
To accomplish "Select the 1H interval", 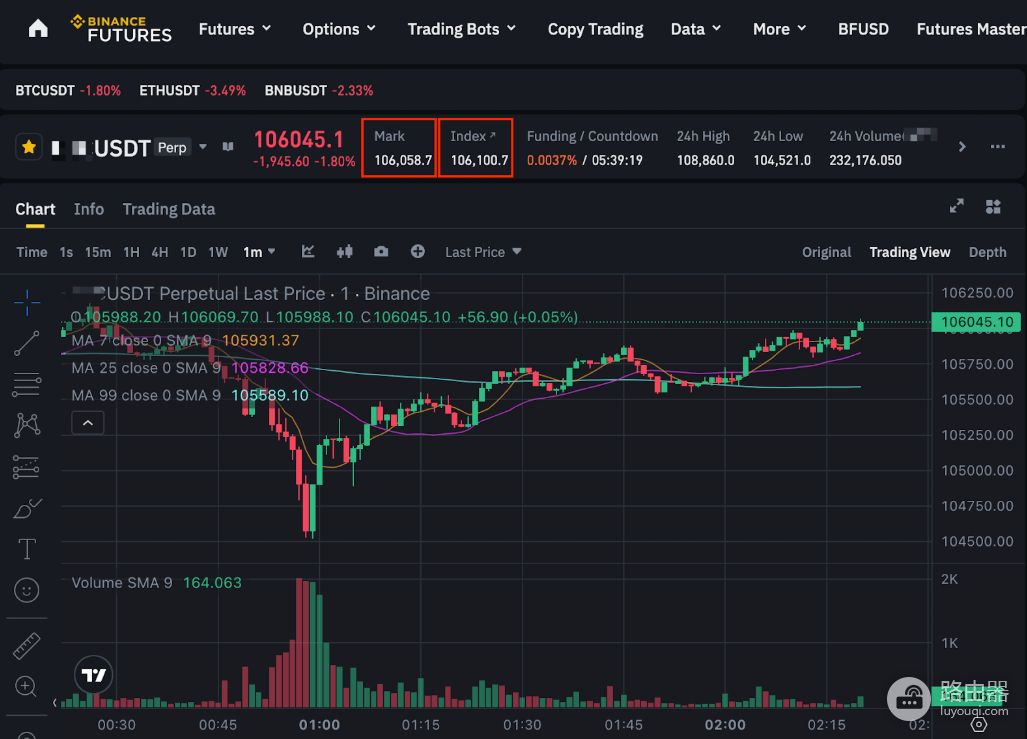I will [x=131, y=252].
